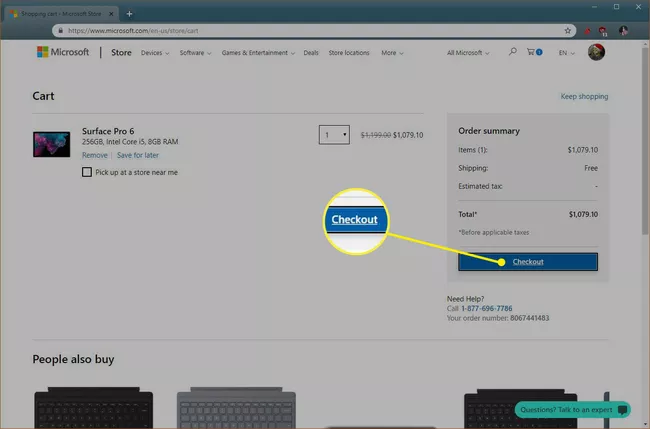This screenshot has height=429, width=650.
Task: Open a new browser tab
Action: (129, 14)
